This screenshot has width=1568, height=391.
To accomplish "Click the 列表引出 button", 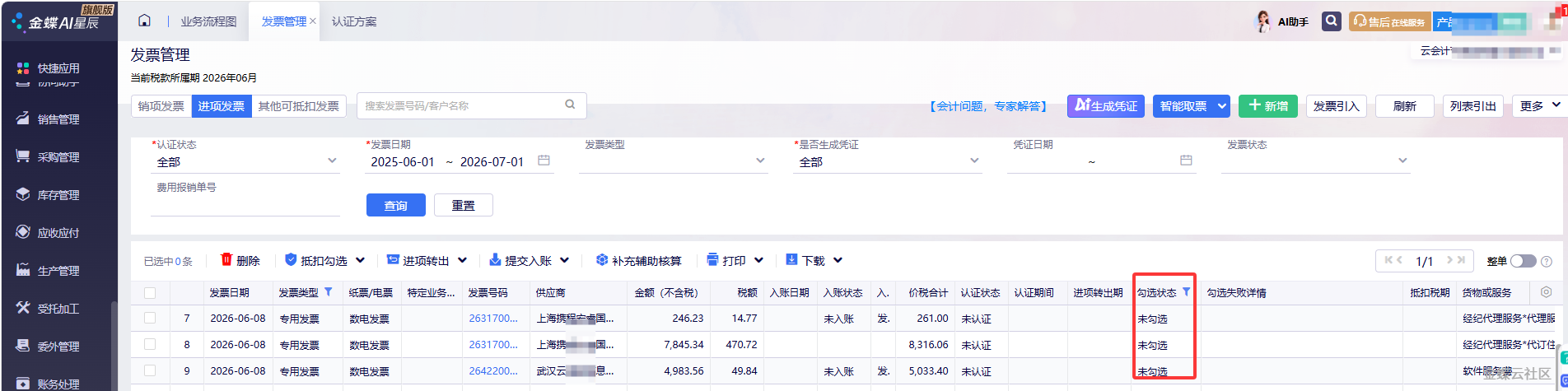I will click(x=1473, y=105).
